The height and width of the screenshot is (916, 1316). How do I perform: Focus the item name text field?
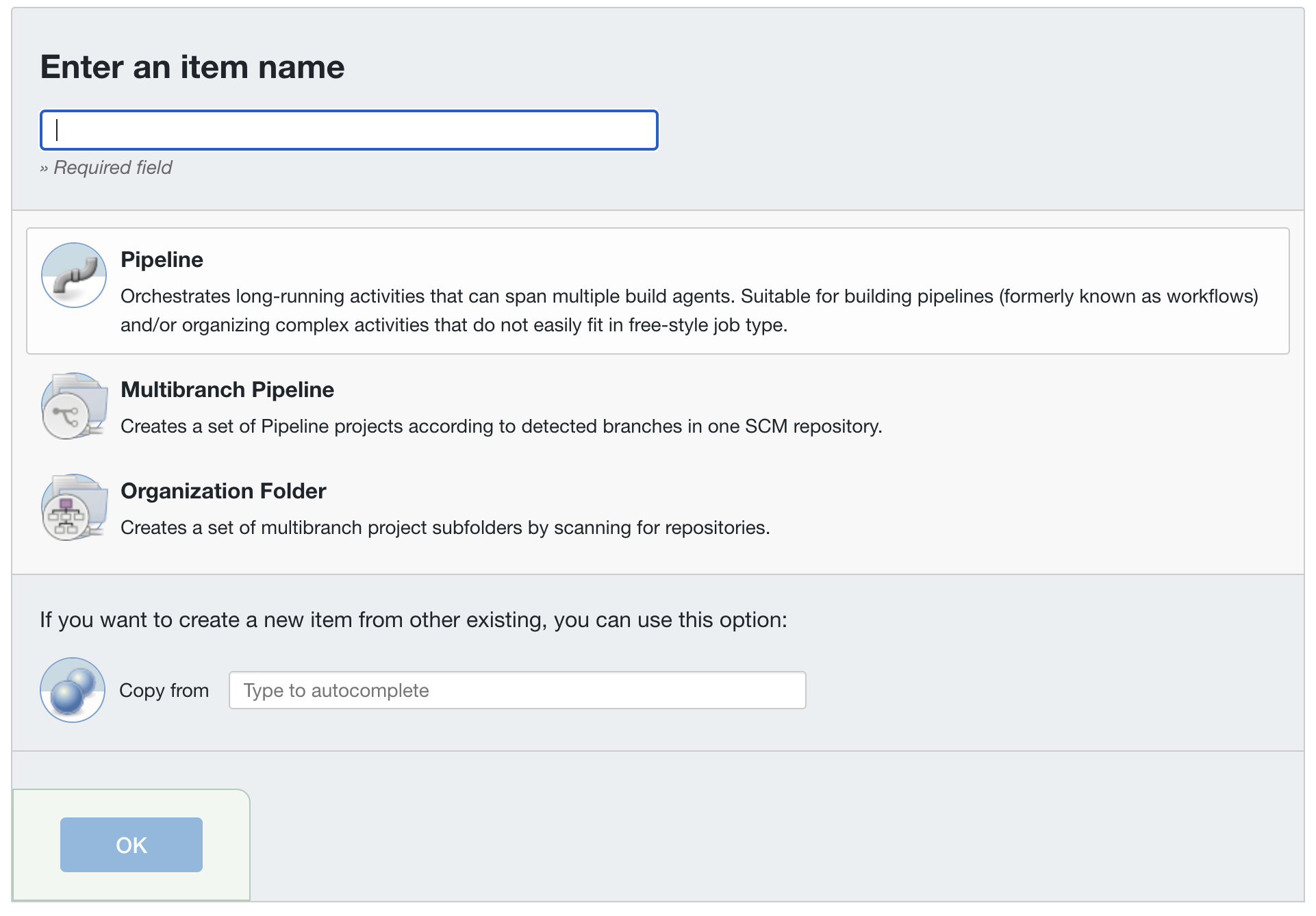[349, 130]
